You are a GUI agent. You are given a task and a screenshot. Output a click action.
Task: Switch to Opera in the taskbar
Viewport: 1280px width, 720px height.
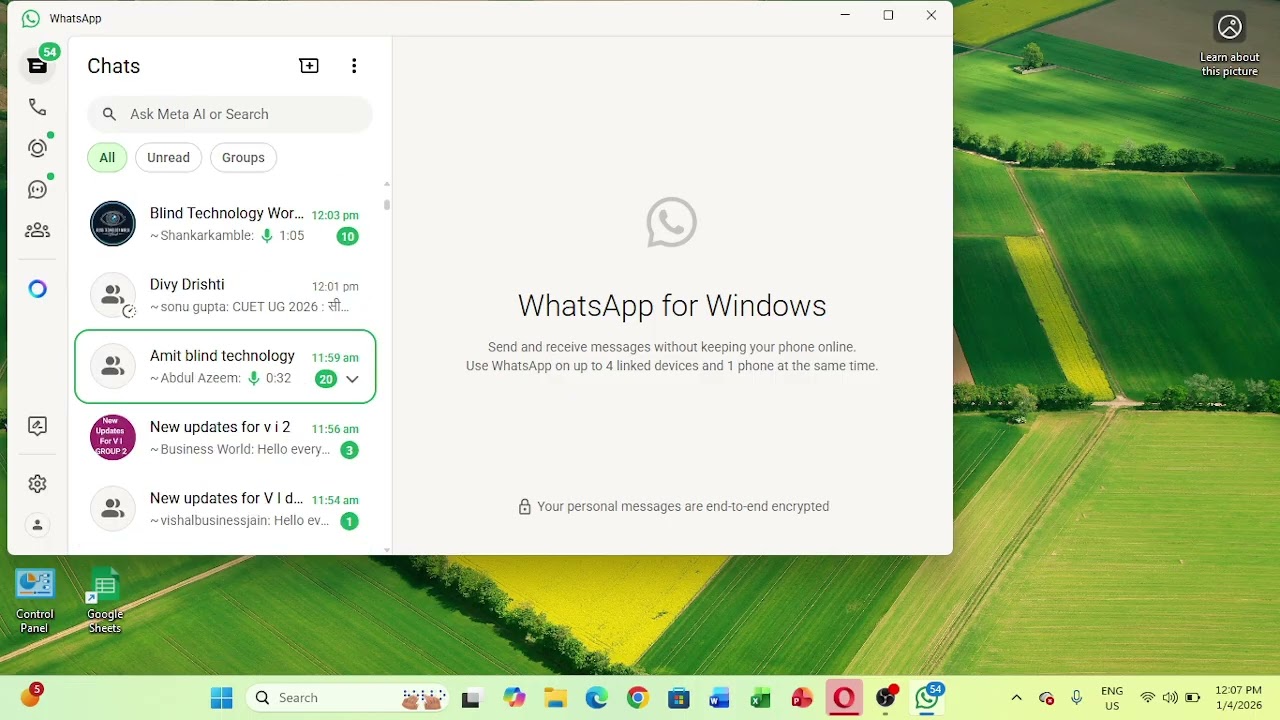[844, 698]
